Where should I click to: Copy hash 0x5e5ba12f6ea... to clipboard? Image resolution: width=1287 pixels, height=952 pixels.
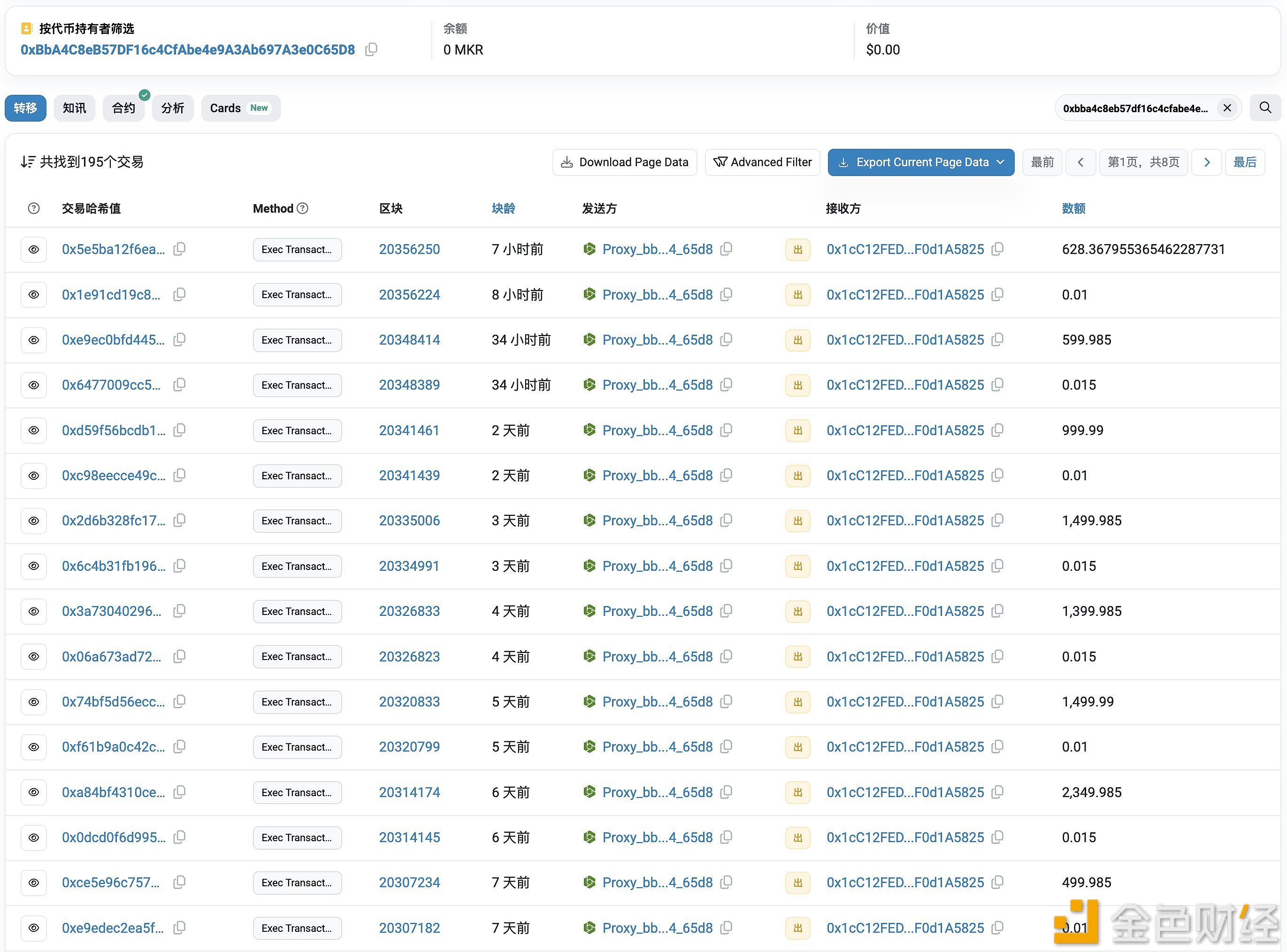(x=180, y=249)
